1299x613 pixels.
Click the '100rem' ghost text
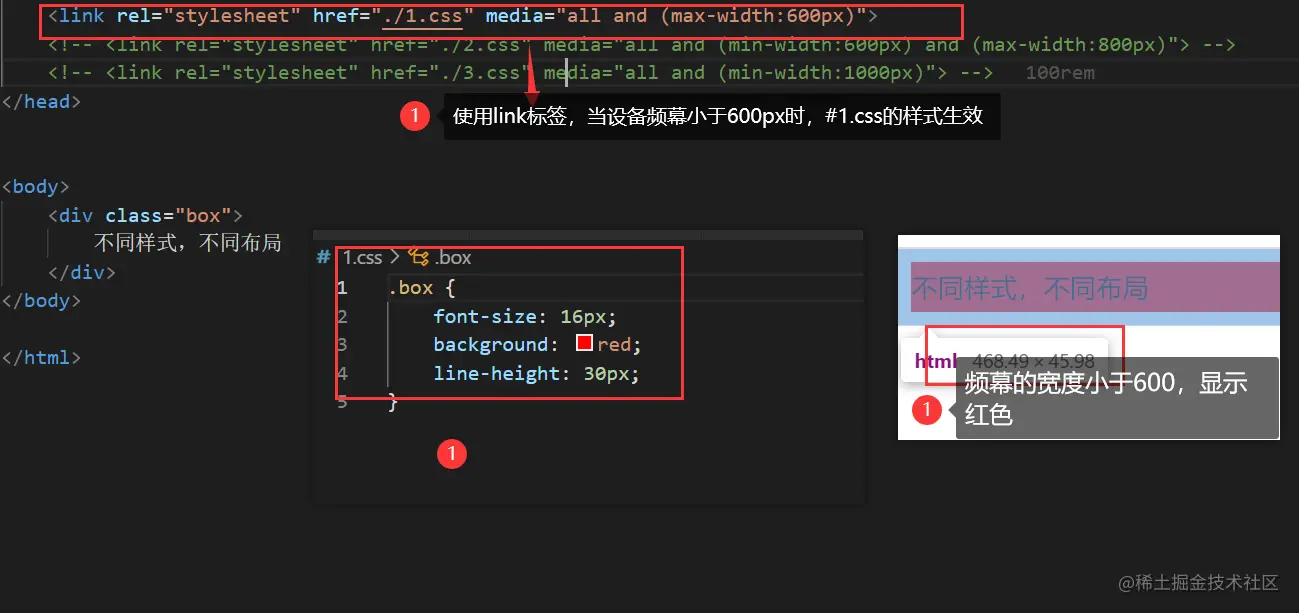(1060, 73)
